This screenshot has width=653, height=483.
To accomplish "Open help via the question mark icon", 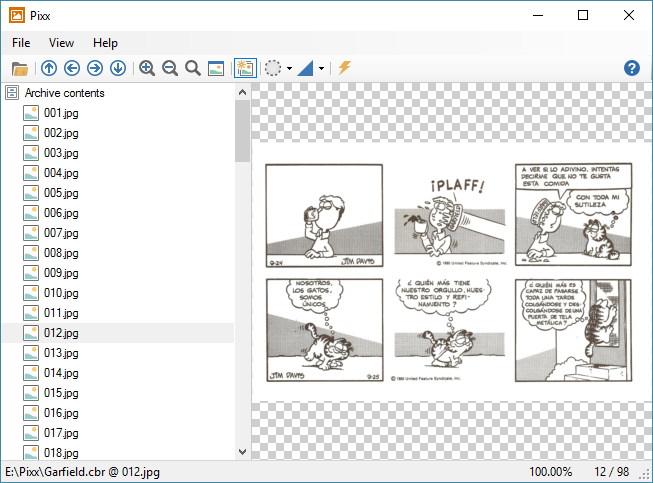I will click(x=632, y=68).
